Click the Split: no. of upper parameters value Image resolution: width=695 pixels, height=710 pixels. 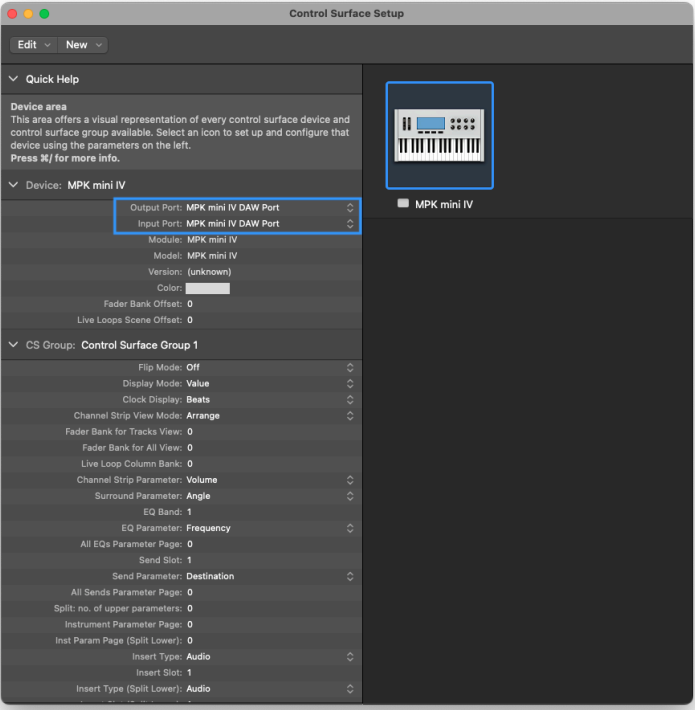pyautogui.click(x=190, y=608)
